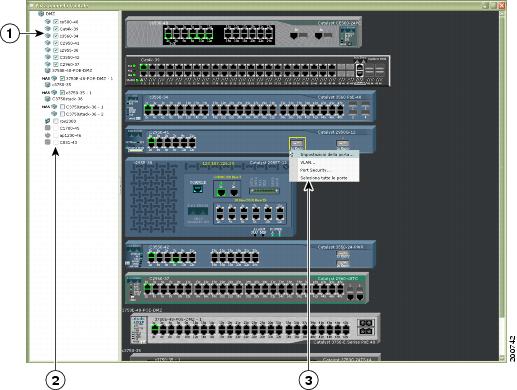517x390 pixels.
Task: Click the DMZ community icon at tree top
Action: click(41, 14)
